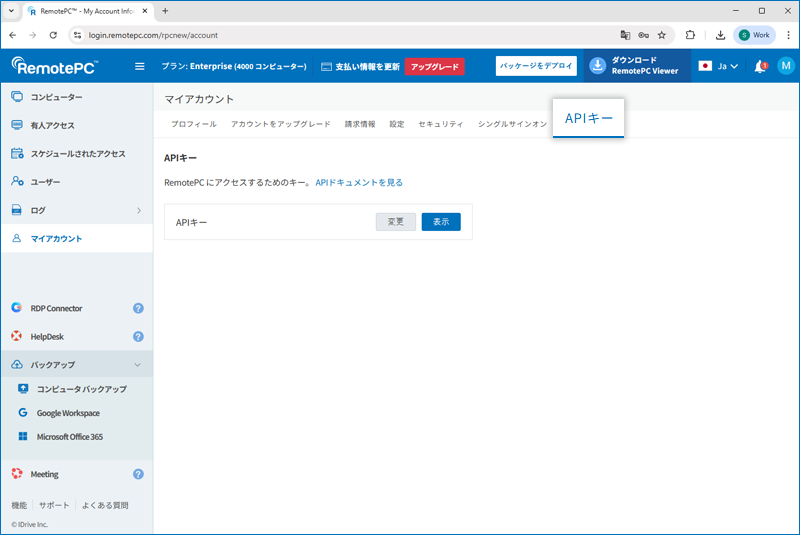This screenshot has height=535, width=800.
Task: Show help for RDP Connector
Action: point(138,308)
